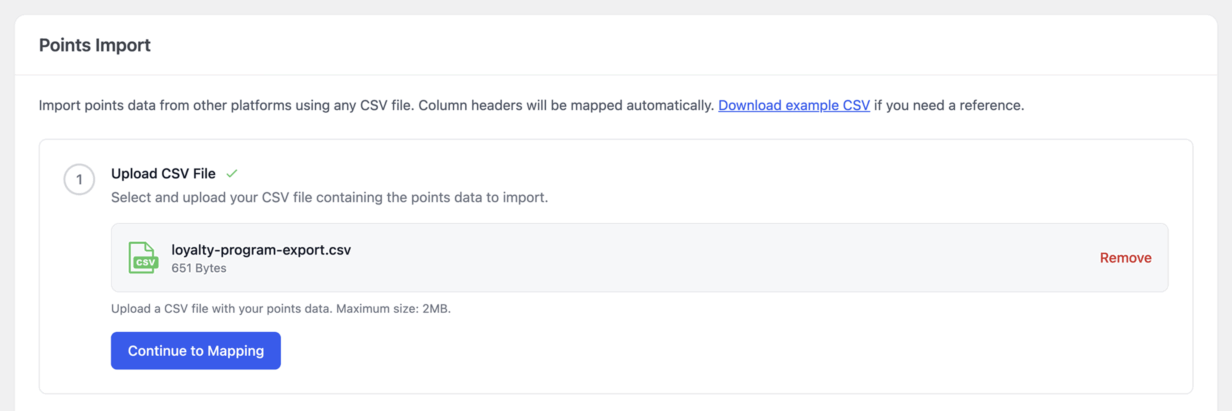Click the green checkmark beside Upload CSV File
The height and width of the screenshot is (411, 1232).
click(x=232, y=173)
